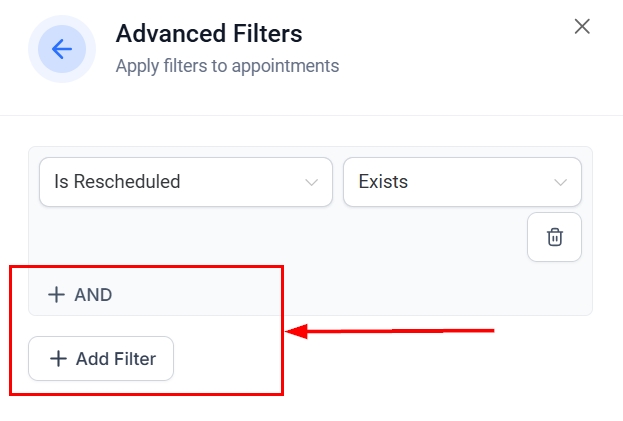
Task: Click the 'Add Filter' text label
Action: [x=115, y=359]
